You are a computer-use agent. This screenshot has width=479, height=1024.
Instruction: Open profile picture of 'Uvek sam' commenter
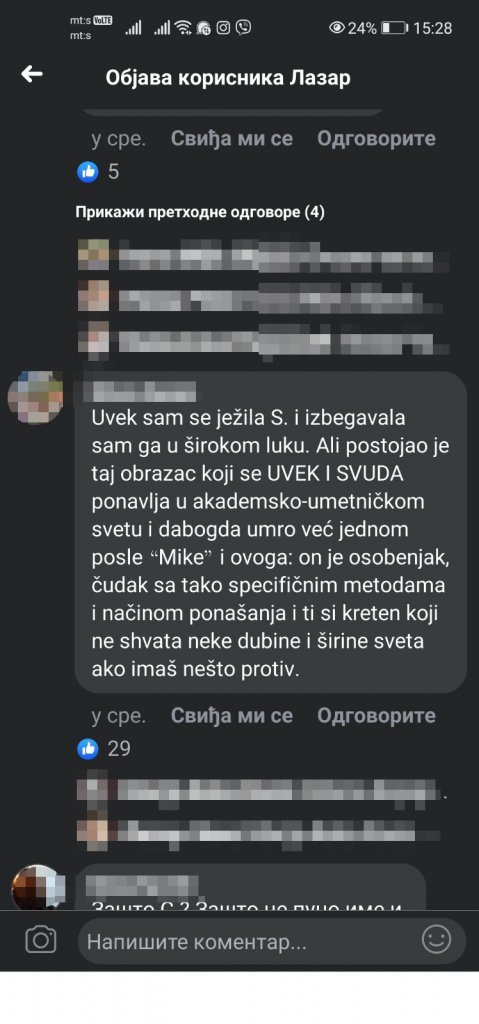click(x=36, y=398)
